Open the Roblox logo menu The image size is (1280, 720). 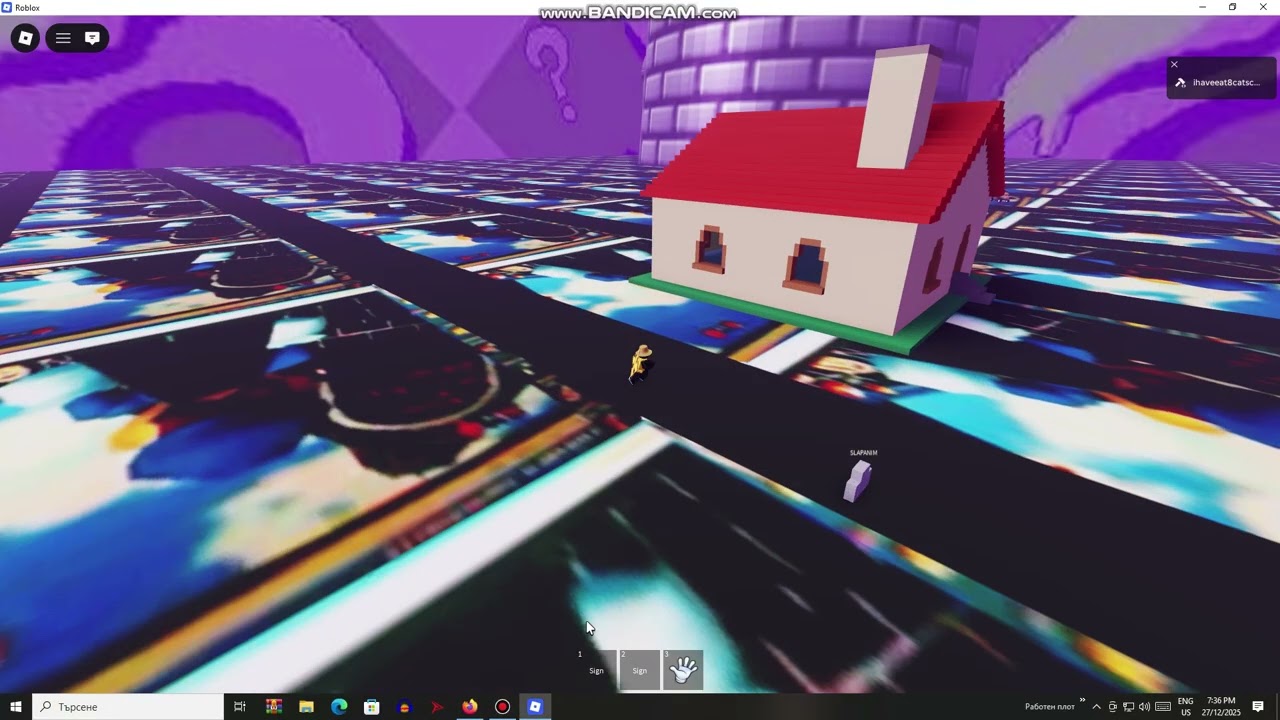tap(25, 38)
